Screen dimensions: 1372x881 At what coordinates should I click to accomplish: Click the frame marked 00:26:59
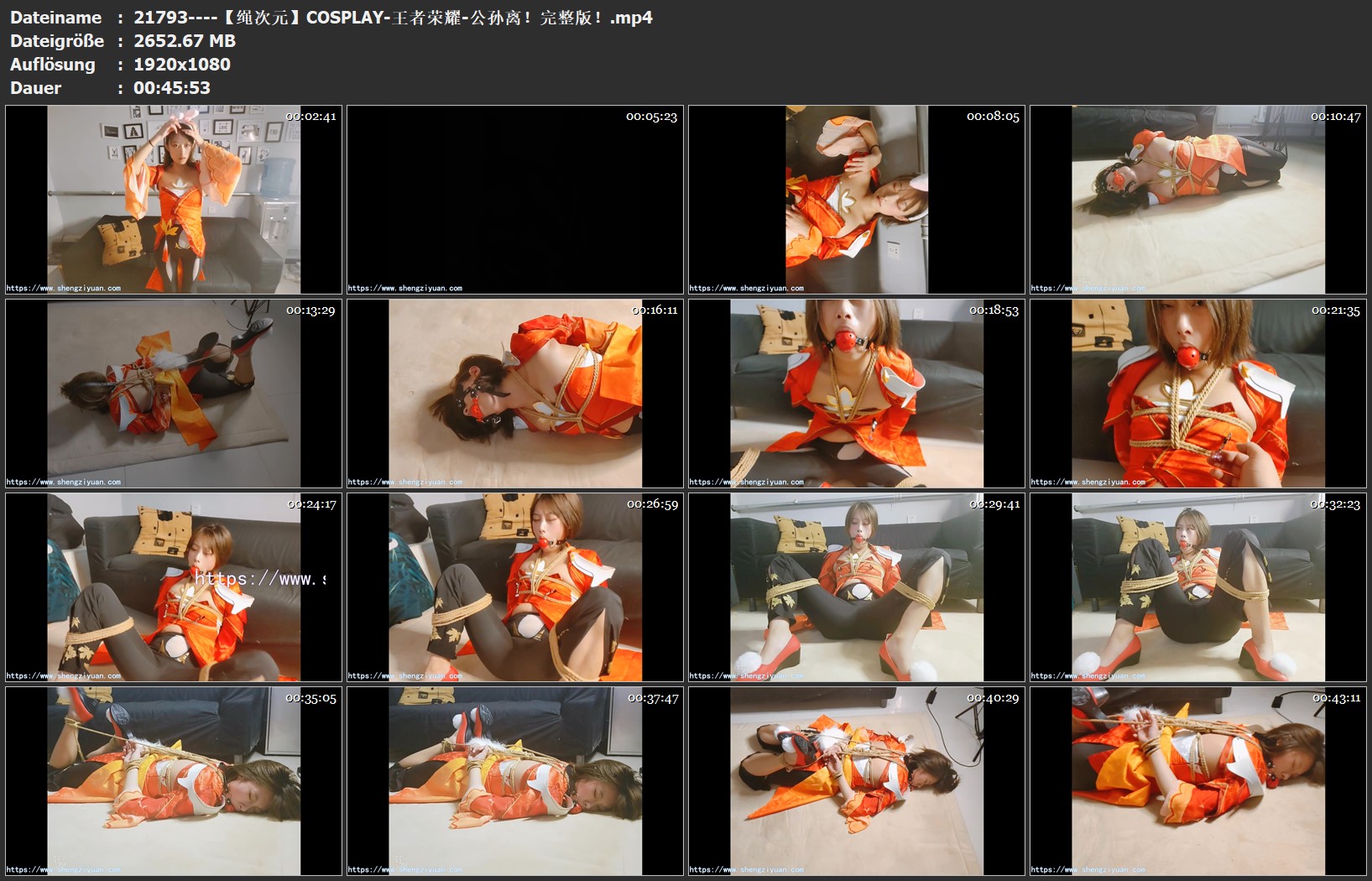point(515,587)
